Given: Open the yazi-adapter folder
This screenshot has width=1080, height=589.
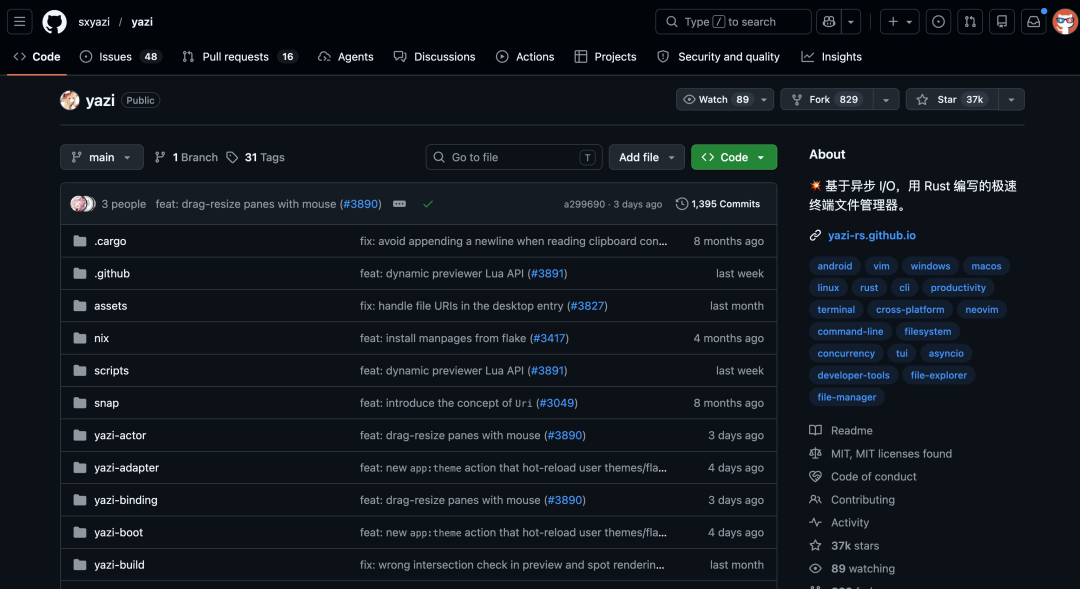Looking at the screenshot, I should click(126, 468).
